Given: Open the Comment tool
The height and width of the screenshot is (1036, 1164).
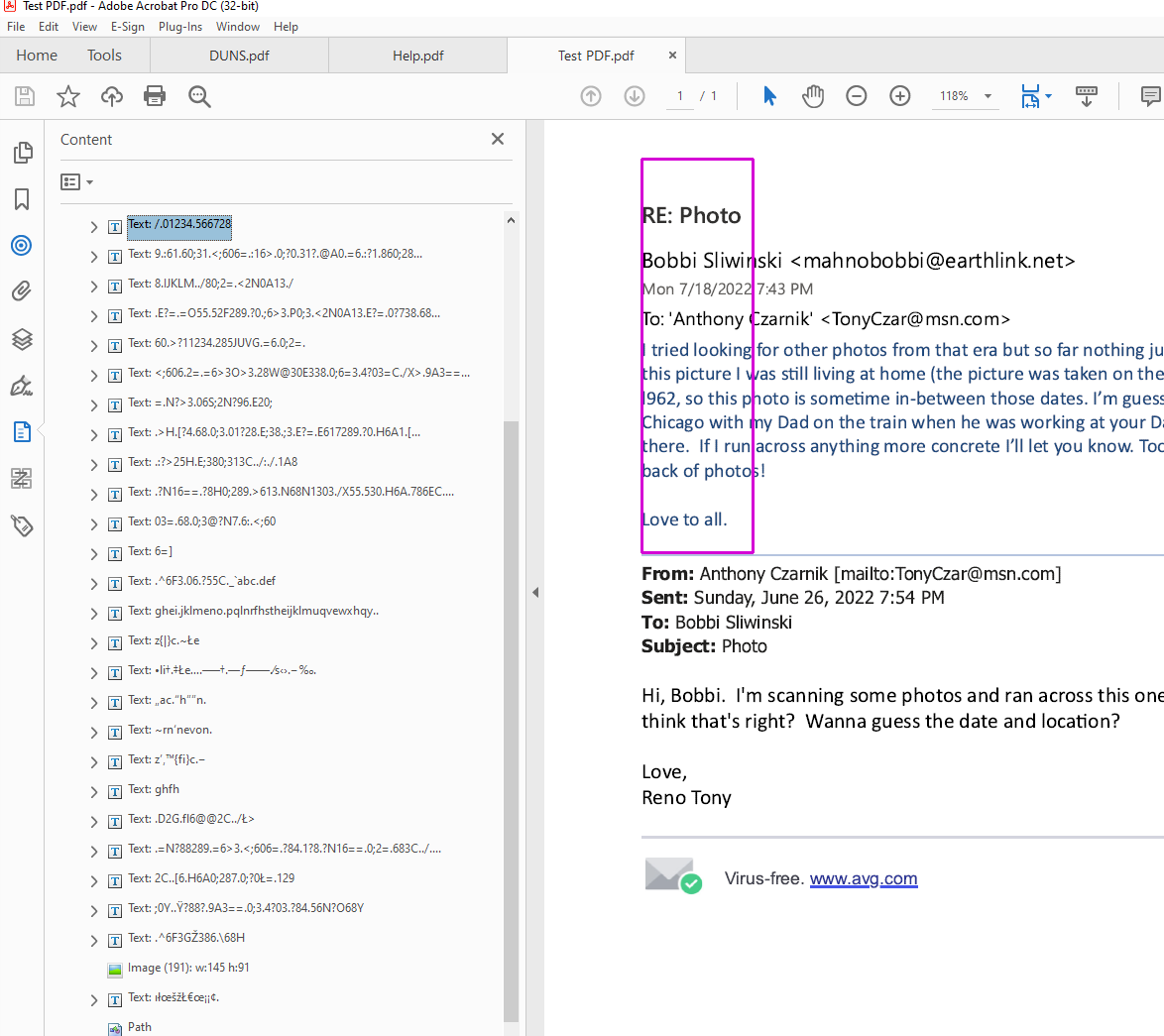Looking at the screenshot, I should [x=1149, y=95].
